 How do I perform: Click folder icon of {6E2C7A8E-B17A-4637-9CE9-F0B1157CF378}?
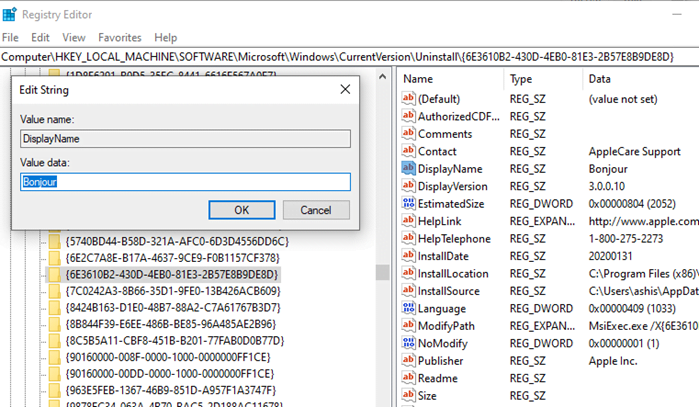pyautogui.click(x=54, y=258)
